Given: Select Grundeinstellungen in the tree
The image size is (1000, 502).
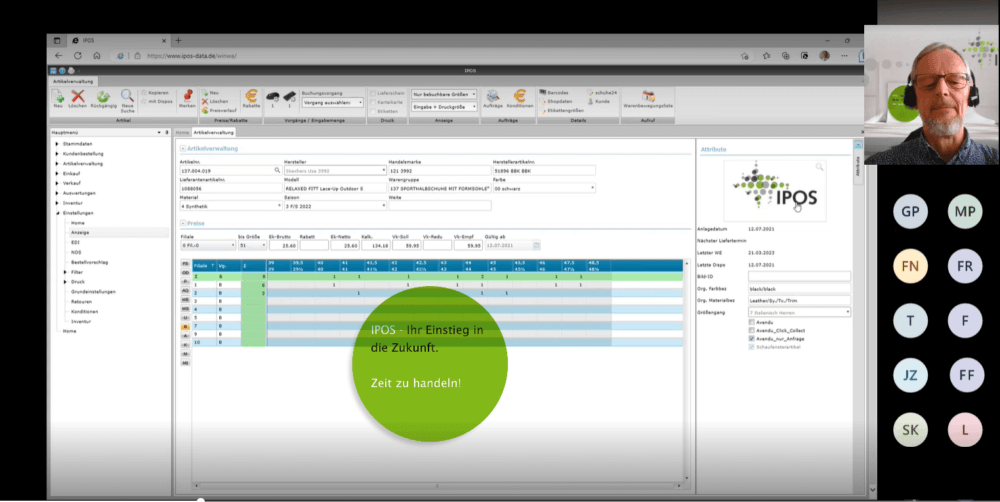Looking at the screenshot, I should 93,292.
